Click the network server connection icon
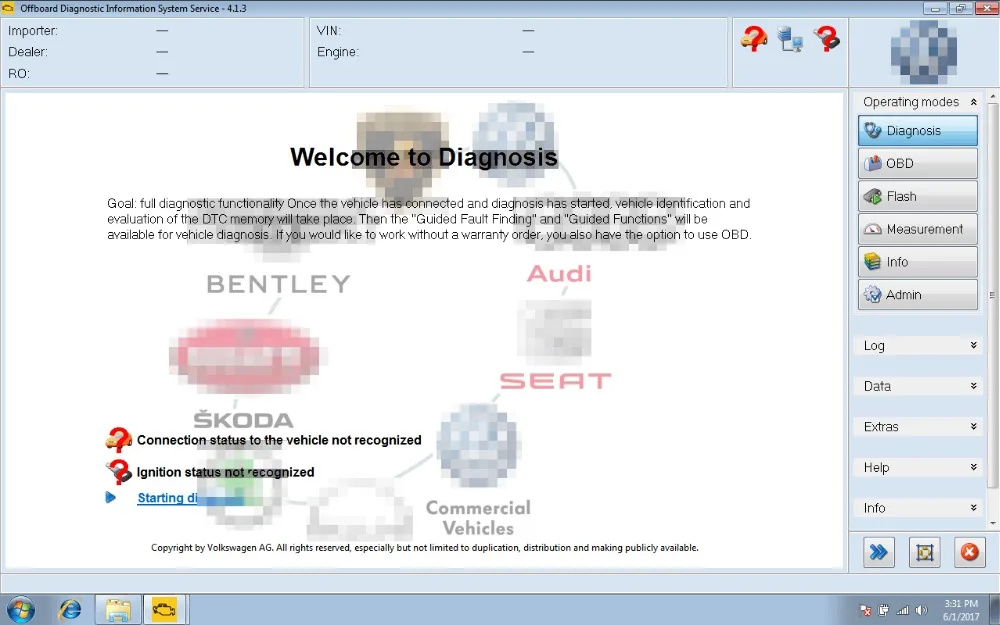Screen dimensions: 1000x625 coord(790,39)
